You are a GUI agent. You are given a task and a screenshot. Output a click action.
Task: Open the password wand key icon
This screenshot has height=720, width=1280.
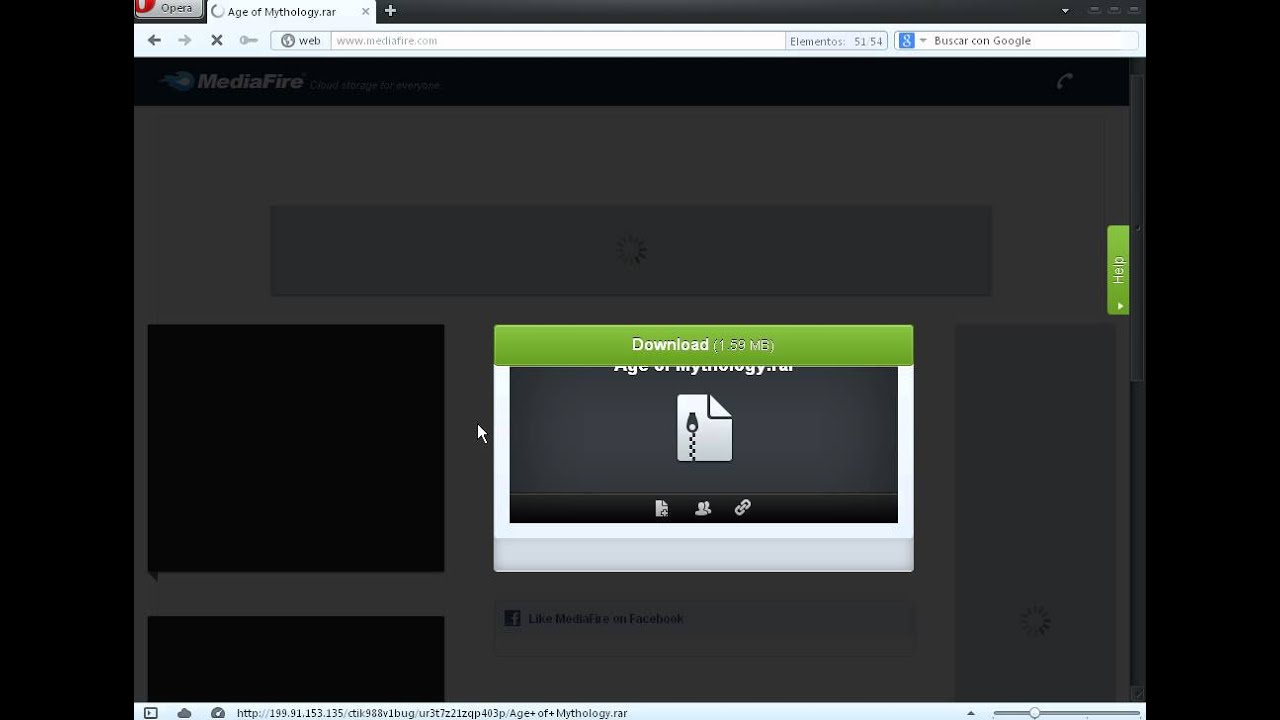click(248, 40)
